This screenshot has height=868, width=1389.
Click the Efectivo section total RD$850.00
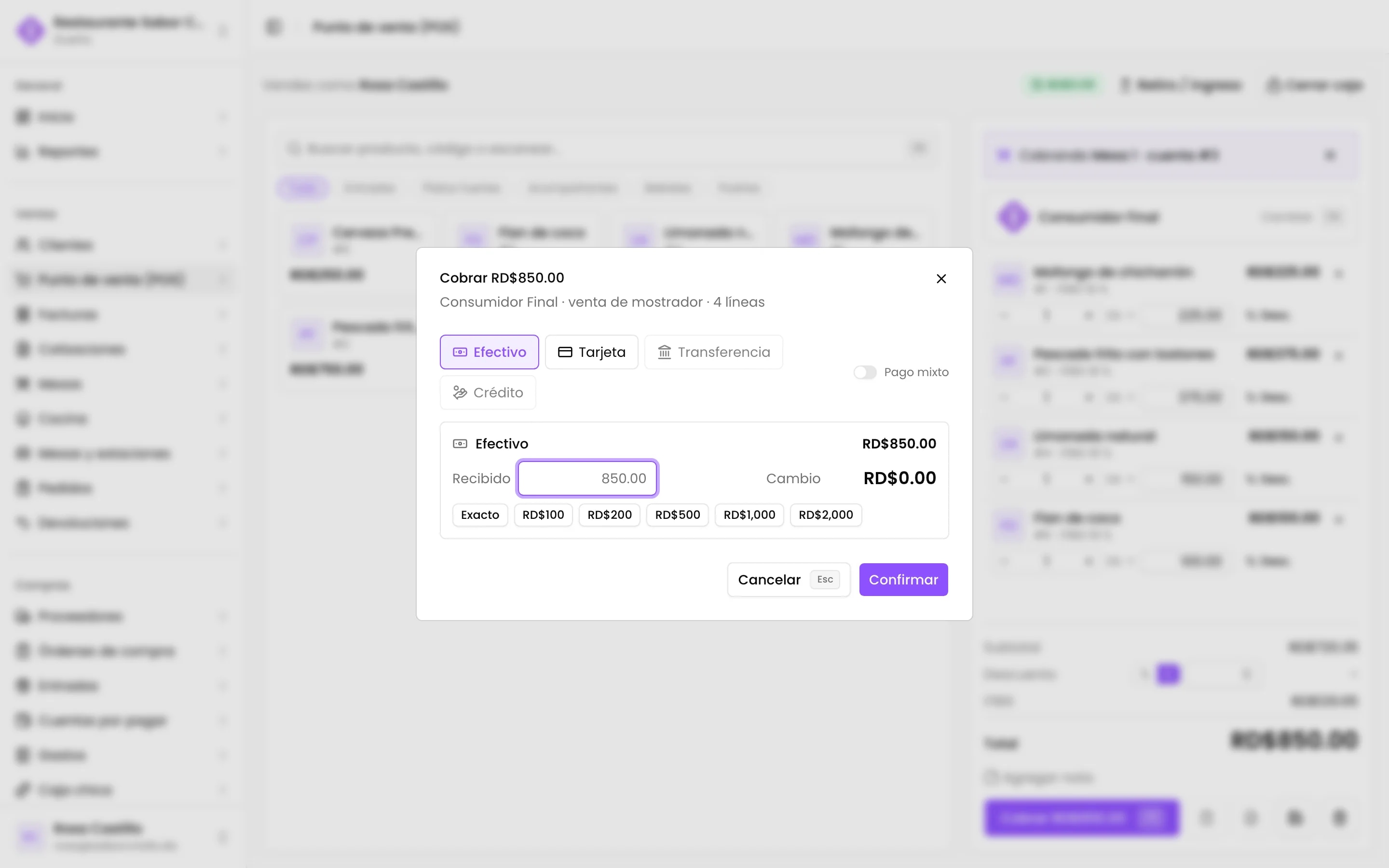(x=899, y=444)
